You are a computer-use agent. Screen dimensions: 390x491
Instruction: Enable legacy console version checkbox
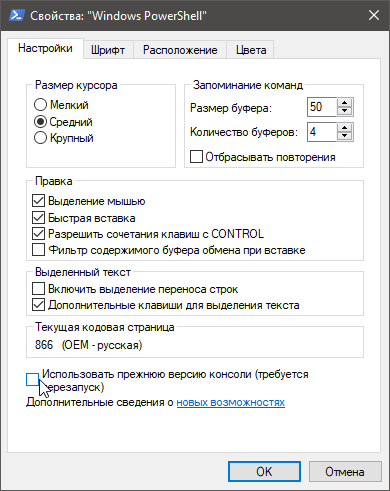[x=32, y=380]
